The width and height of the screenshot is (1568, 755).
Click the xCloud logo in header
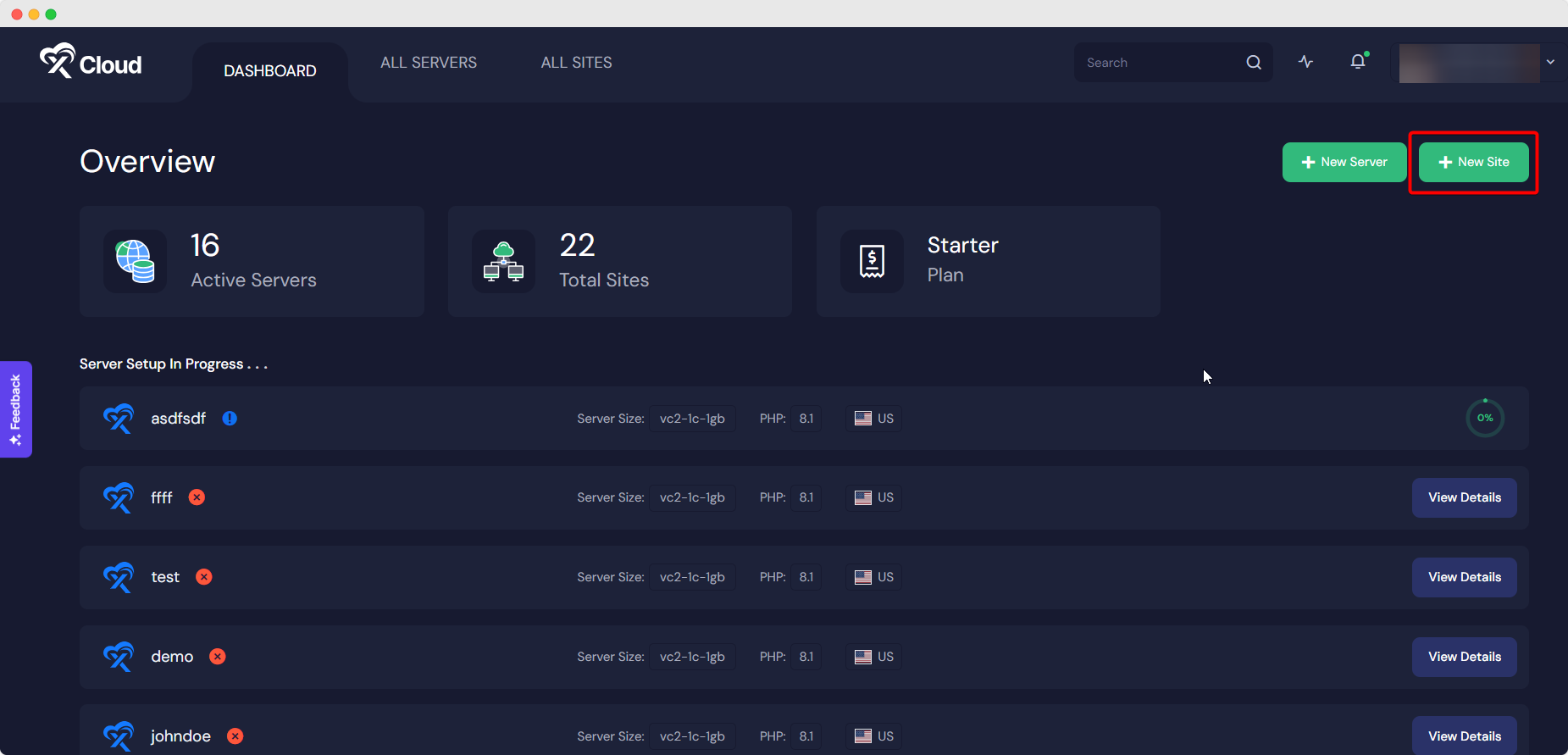point(91,63)
